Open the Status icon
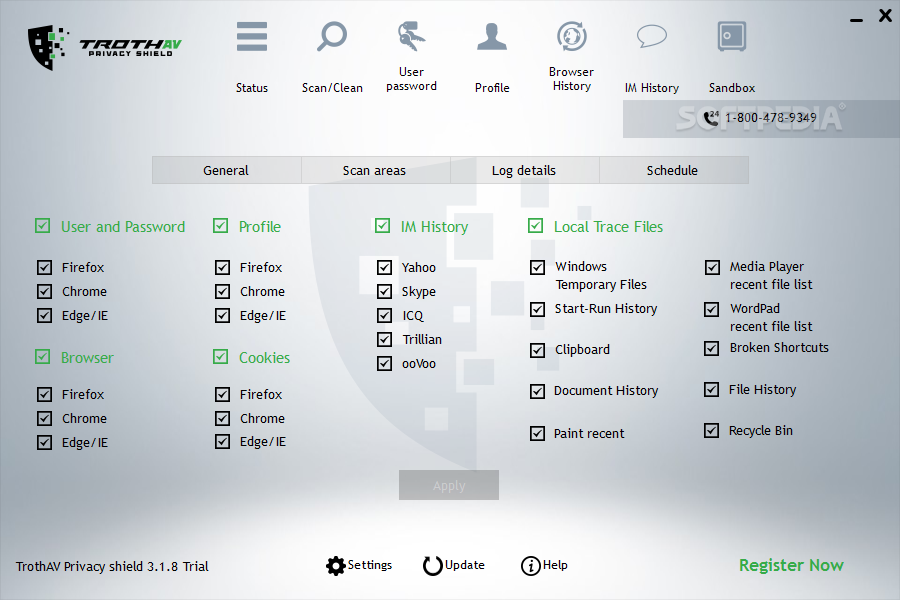Screen dimensions: 900x600 (x=252, y=37)
